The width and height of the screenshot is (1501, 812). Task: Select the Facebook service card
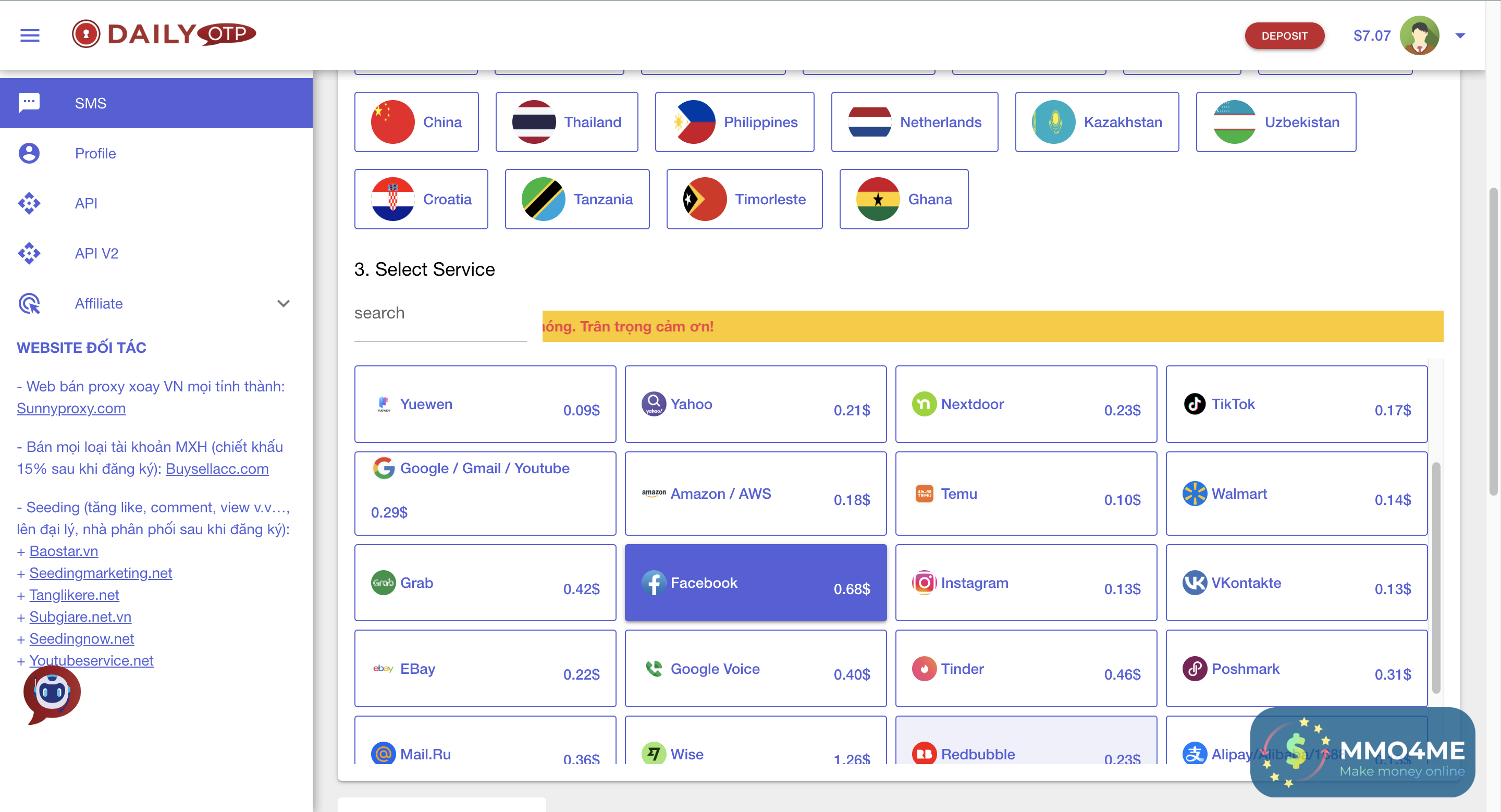755,583
